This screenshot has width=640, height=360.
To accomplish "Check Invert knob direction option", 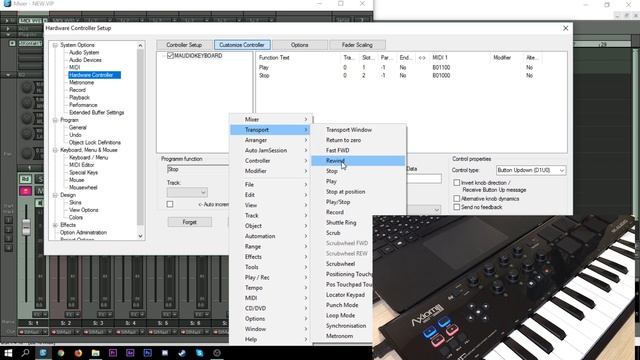I will [x=457, y=183].
